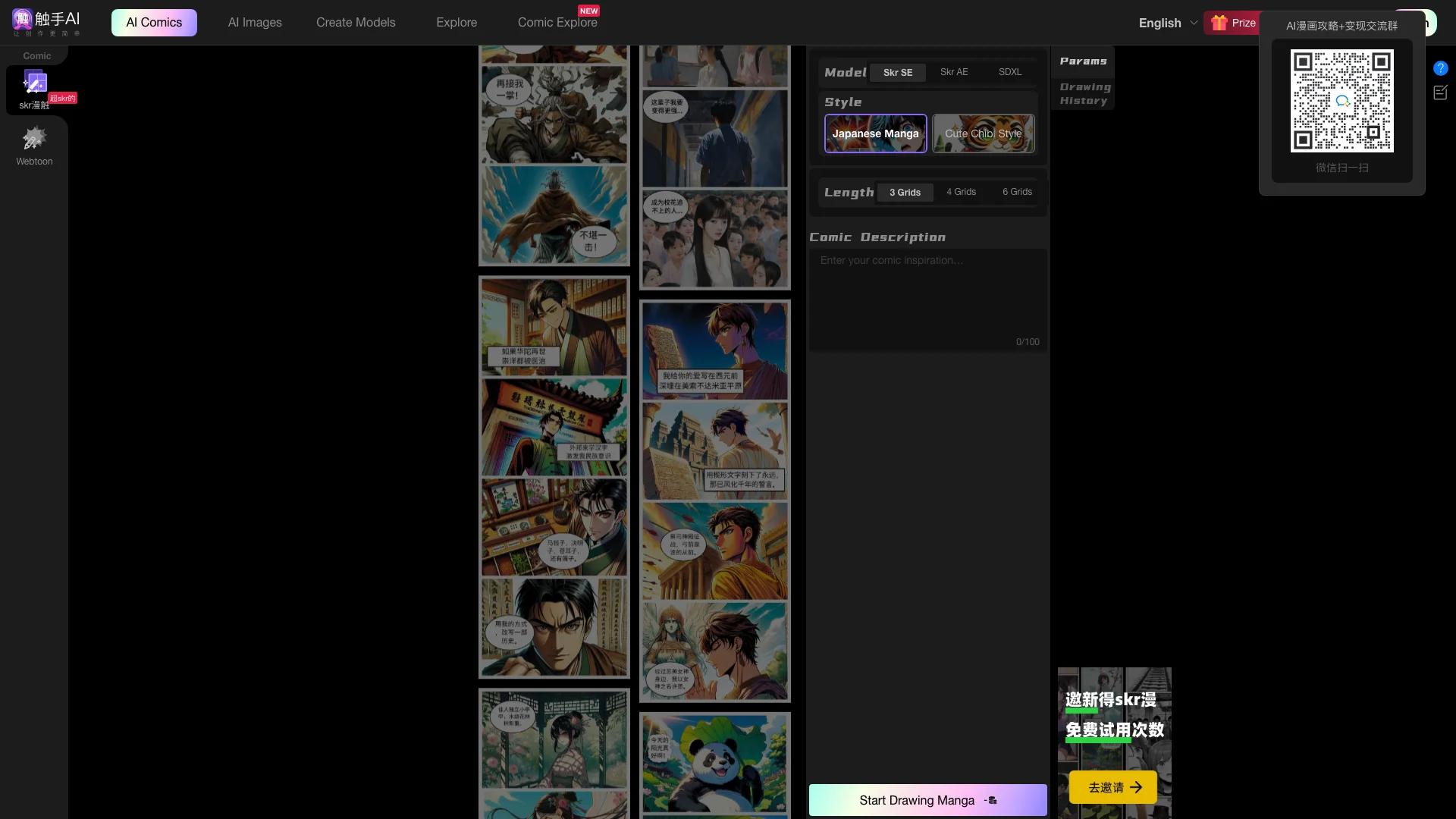
Task: Select the Skr SE model option
Action: [x=898, y=72]
